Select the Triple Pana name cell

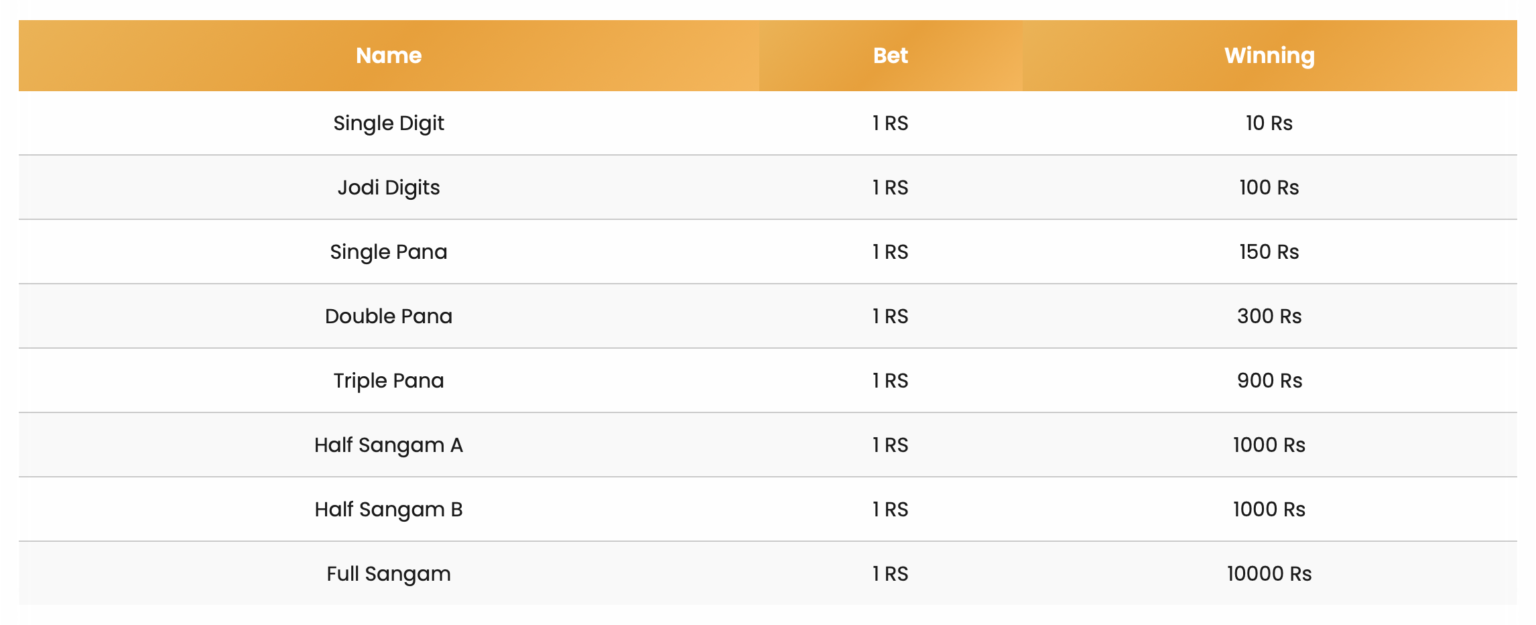tap(388, 380)
